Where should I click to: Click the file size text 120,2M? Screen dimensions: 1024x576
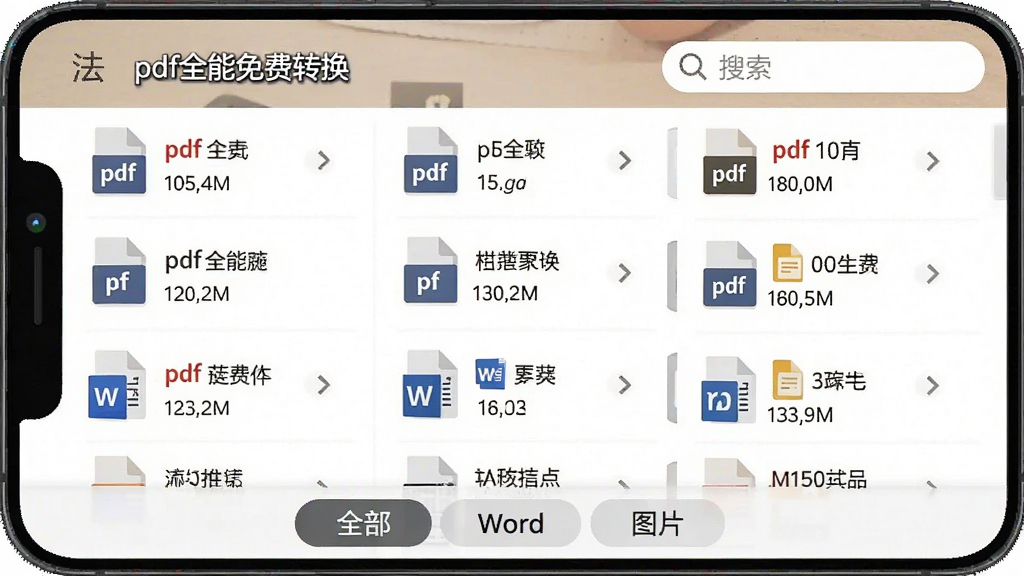[197, 294]
